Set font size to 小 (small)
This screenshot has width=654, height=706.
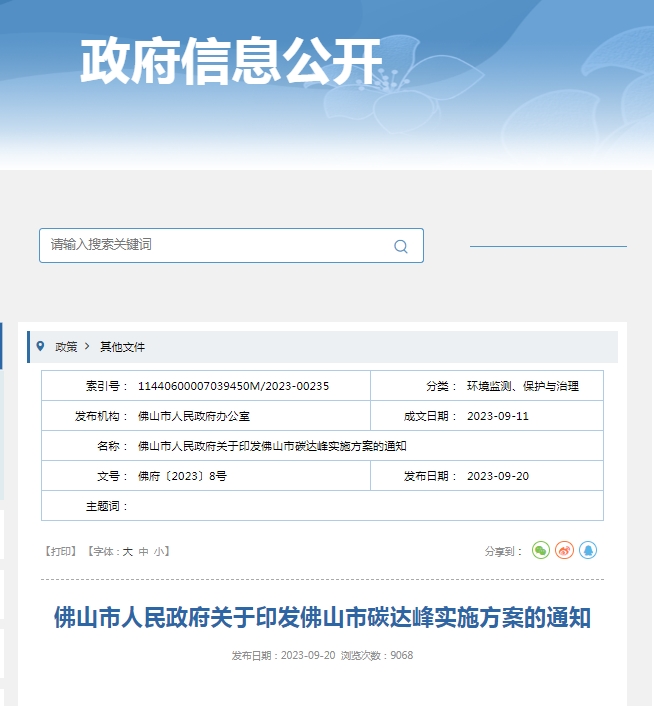[x=160, y=551]
